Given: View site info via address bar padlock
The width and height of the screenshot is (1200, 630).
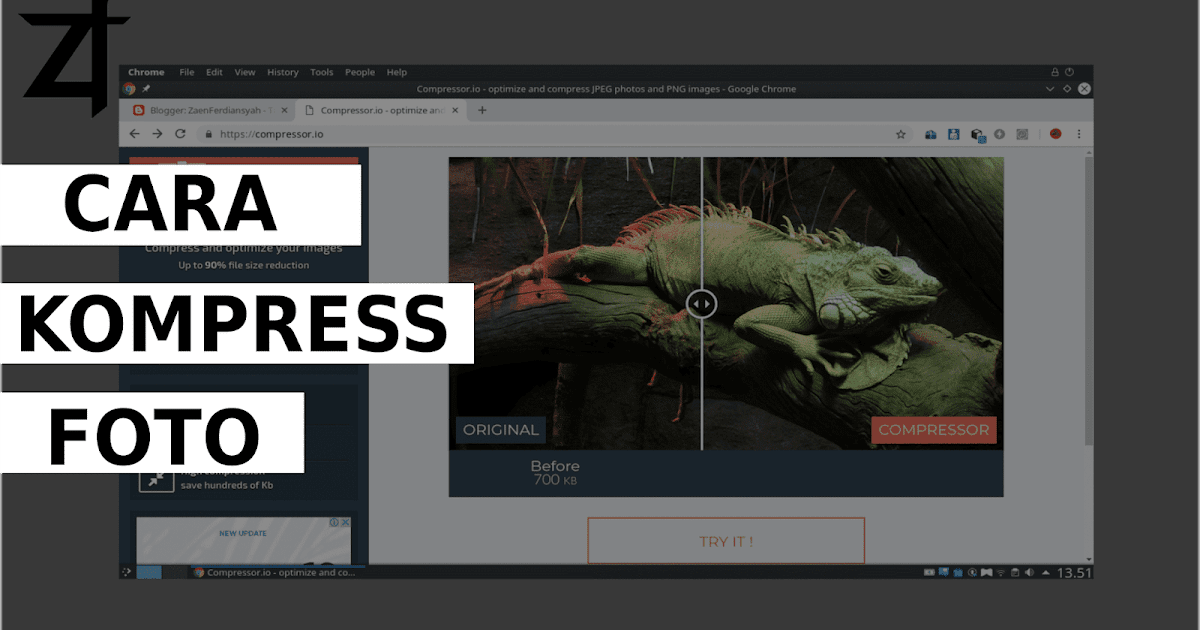Looking at the screenshot, I should [209, 133].
